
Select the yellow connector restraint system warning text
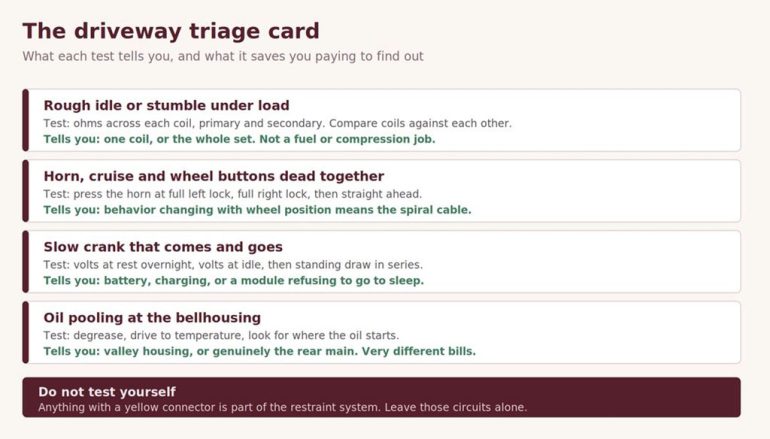[x=282, y=407]
